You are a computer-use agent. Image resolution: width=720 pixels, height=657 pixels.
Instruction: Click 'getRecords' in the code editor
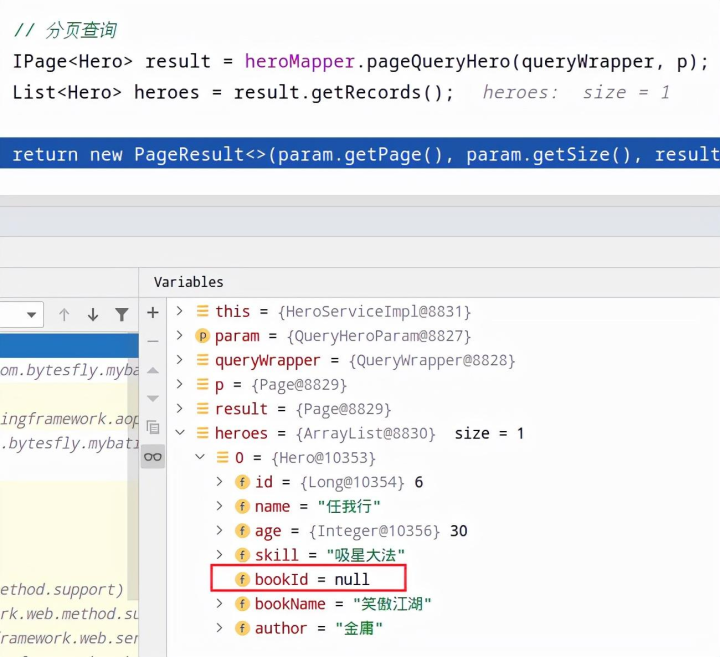(x=366, y=93)
